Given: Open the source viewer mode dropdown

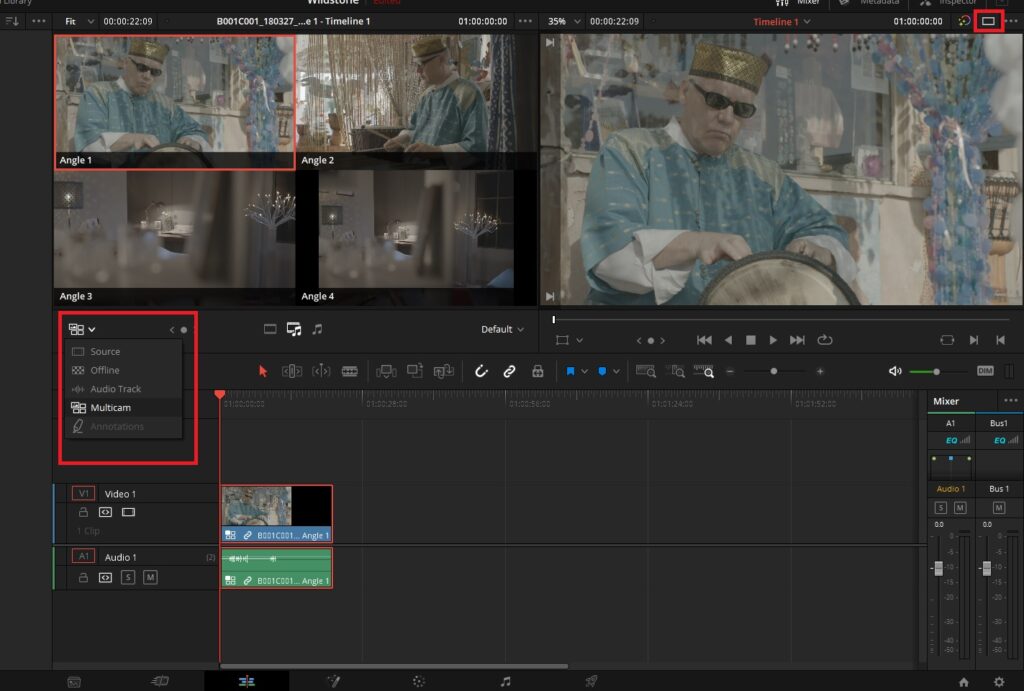Looking at the screenshot, I should pyautogui.click(x=82, y=329).
